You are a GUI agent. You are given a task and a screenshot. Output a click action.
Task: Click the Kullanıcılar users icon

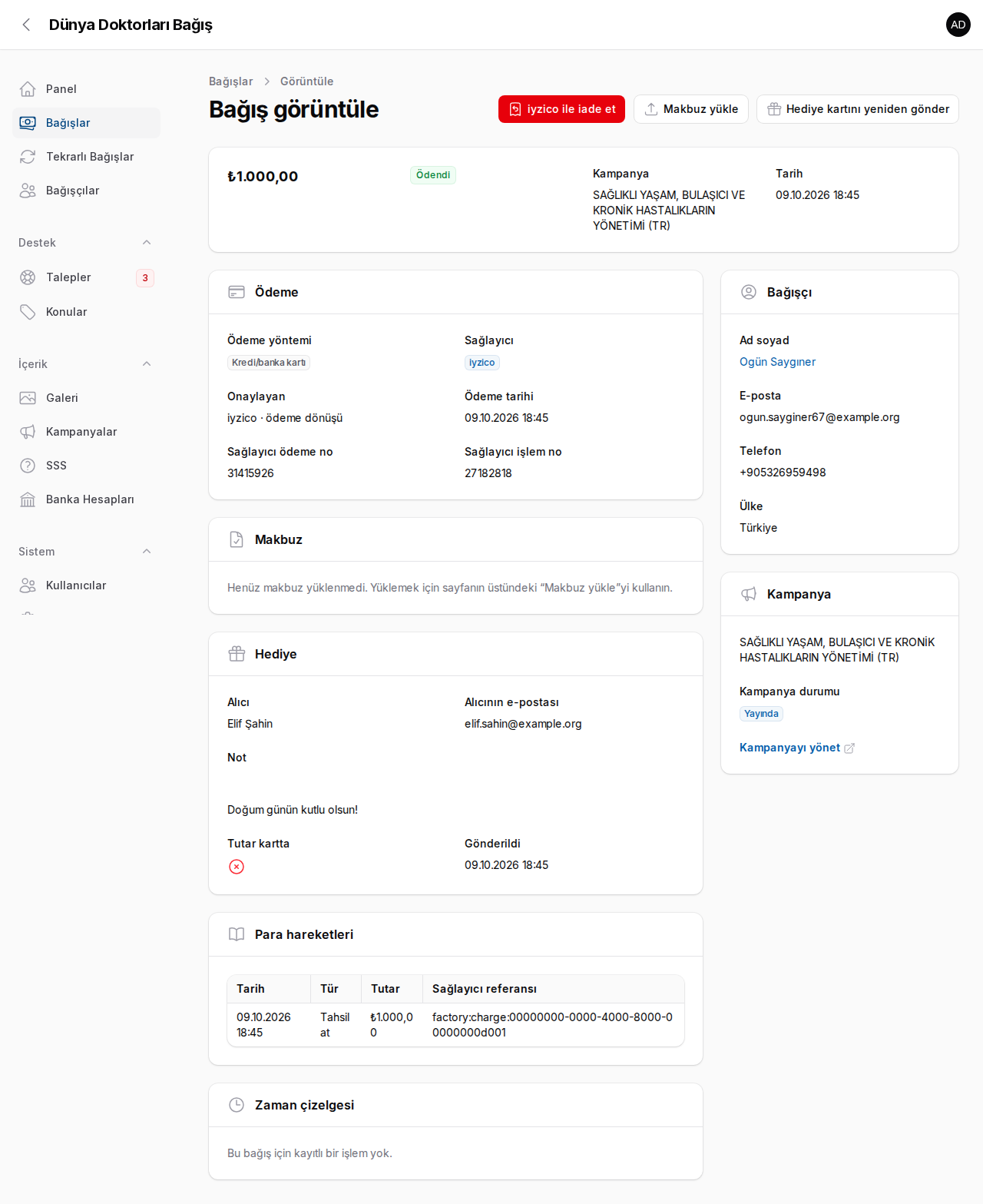[28, 585]
